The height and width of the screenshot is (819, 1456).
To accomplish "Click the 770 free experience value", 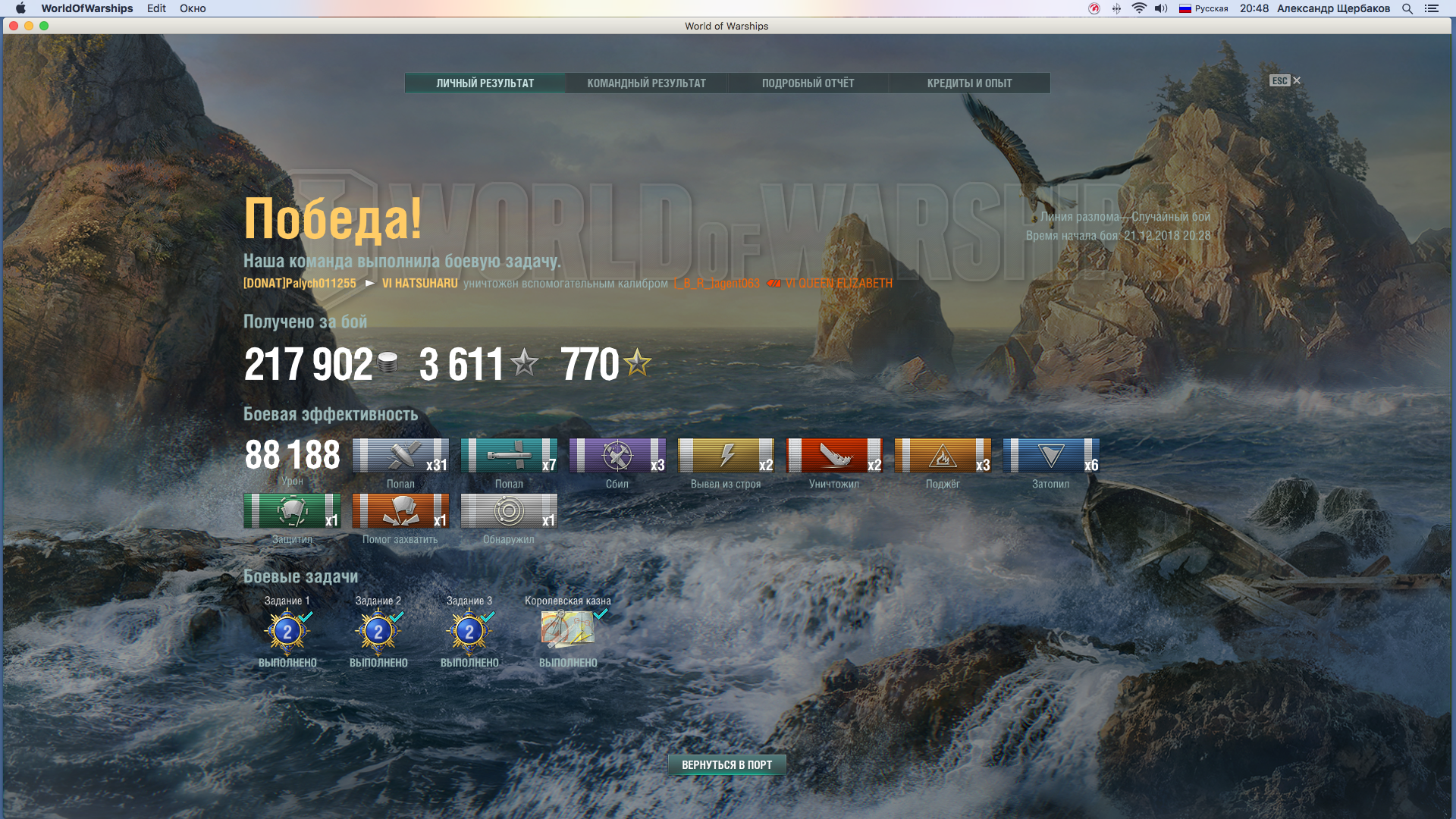I will pyautogui.click(x=590, y=365).
